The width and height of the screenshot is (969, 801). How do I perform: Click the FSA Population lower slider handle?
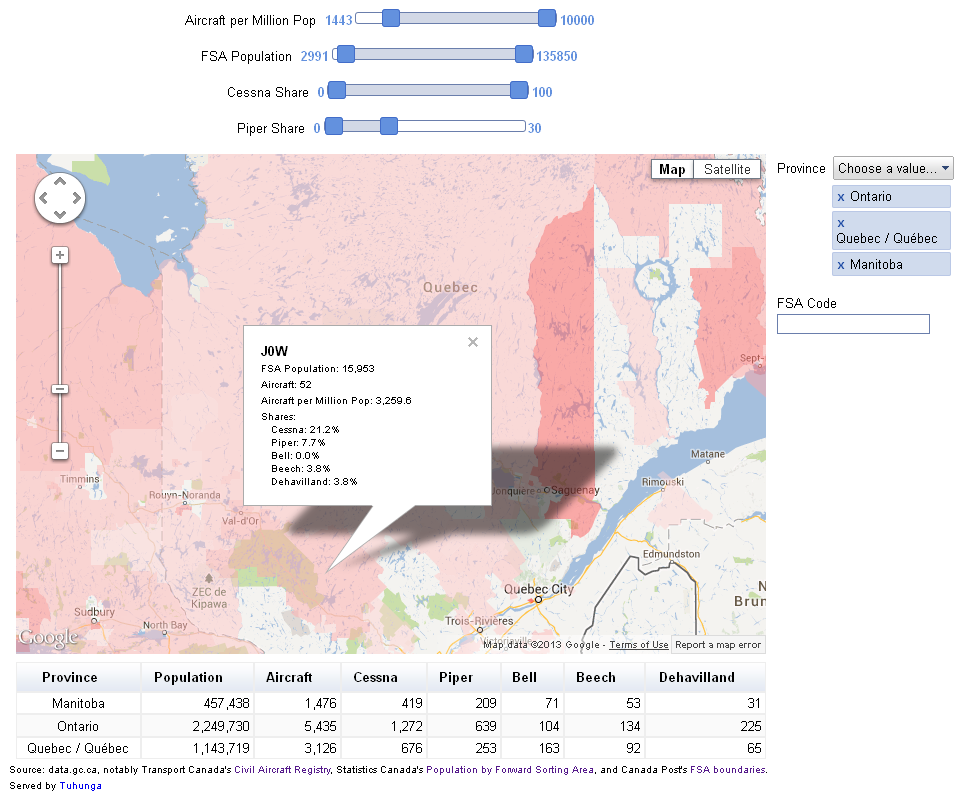[x=346, y=54]
